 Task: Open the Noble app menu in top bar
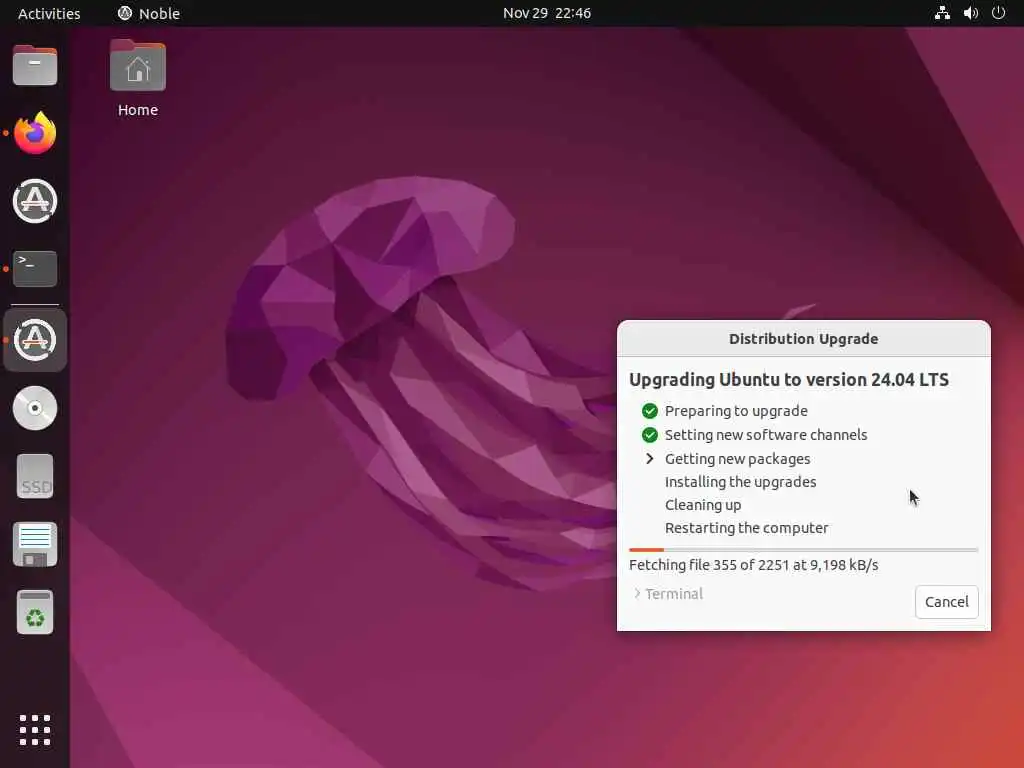[149, 13]
